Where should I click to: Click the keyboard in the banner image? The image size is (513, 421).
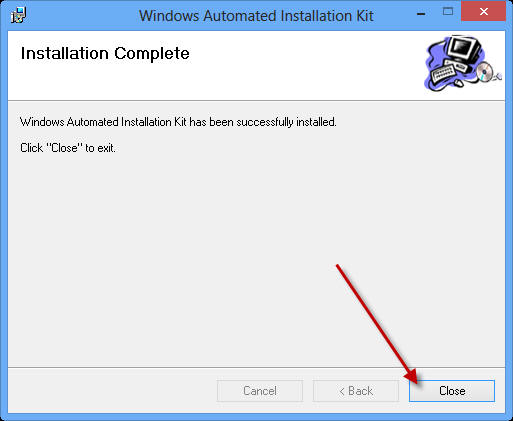[443, 75]
